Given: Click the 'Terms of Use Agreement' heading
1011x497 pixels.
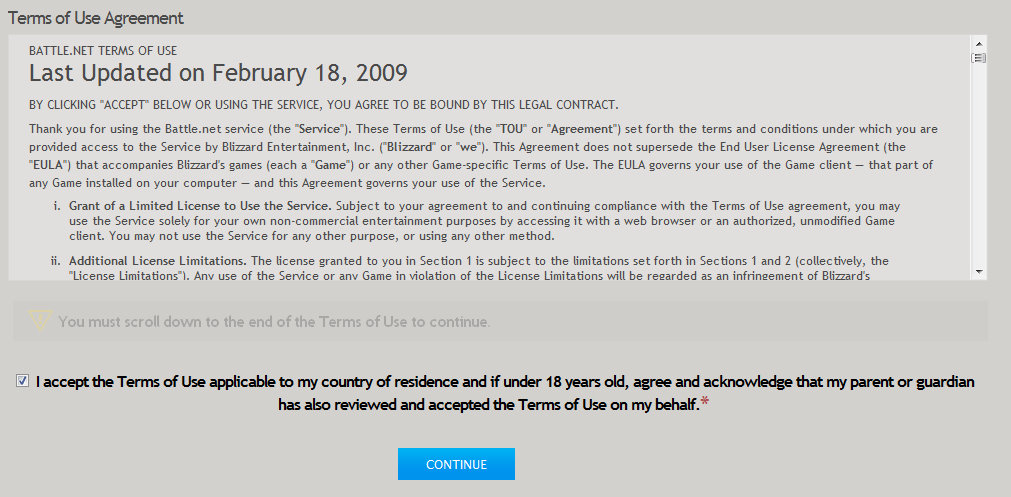Looking at the screenshot, I should point(96,18).
